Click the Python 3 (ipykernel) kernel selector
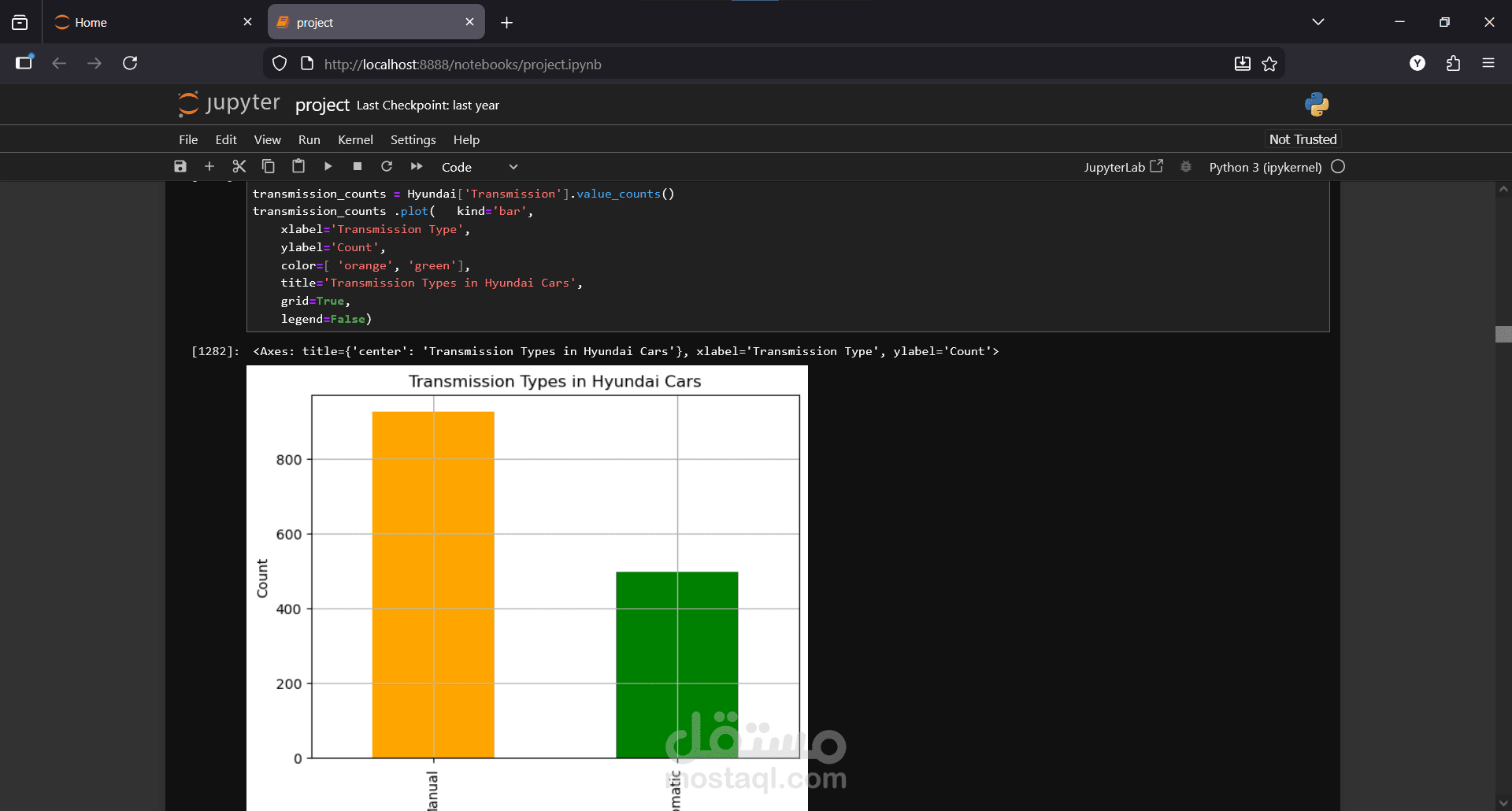This screenshot has height=811, width=1512. tap(1265, 167)
